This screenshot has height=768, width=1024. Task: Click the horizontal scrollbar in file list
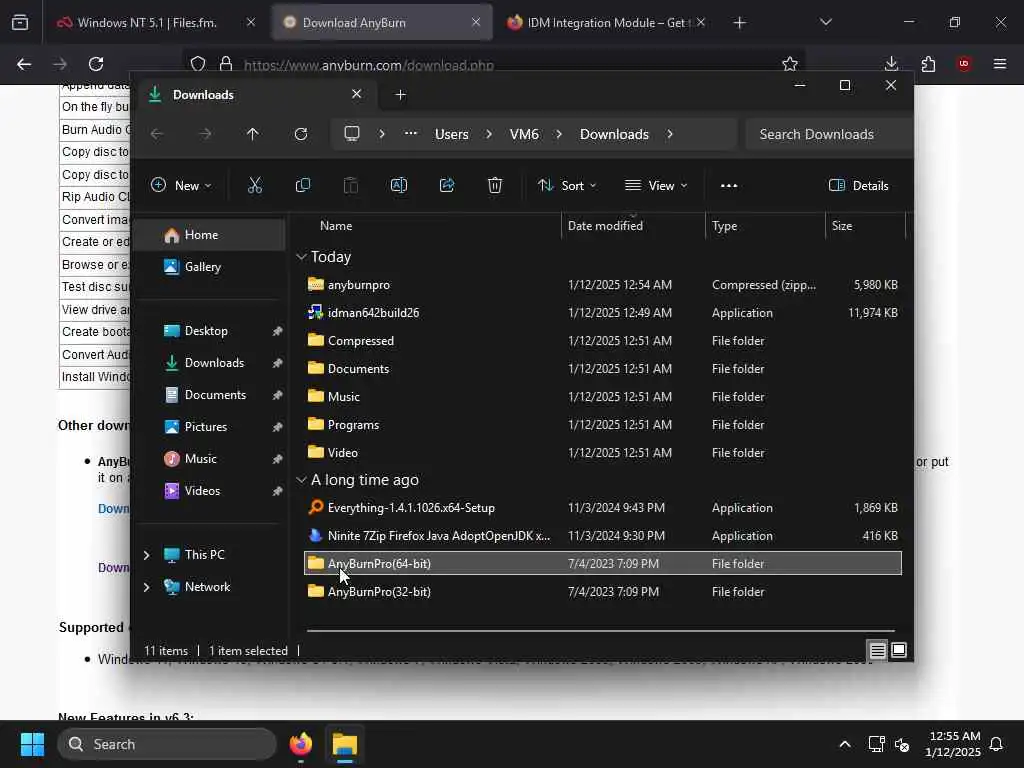pos(601,631)
